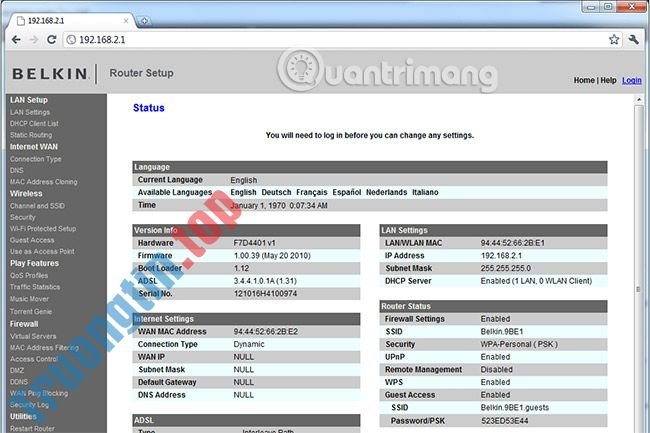Open Channel and SSID settings
Screen dimensions: 650x433
click(36, 204)
